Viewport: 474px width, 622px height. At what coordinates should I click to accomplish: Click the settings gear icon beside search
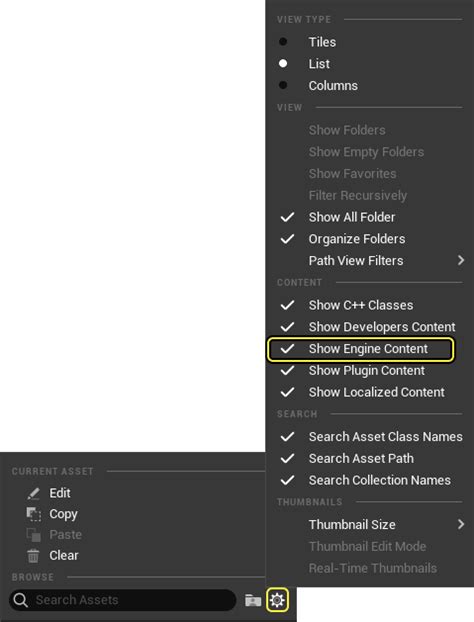tap(277, 600)
